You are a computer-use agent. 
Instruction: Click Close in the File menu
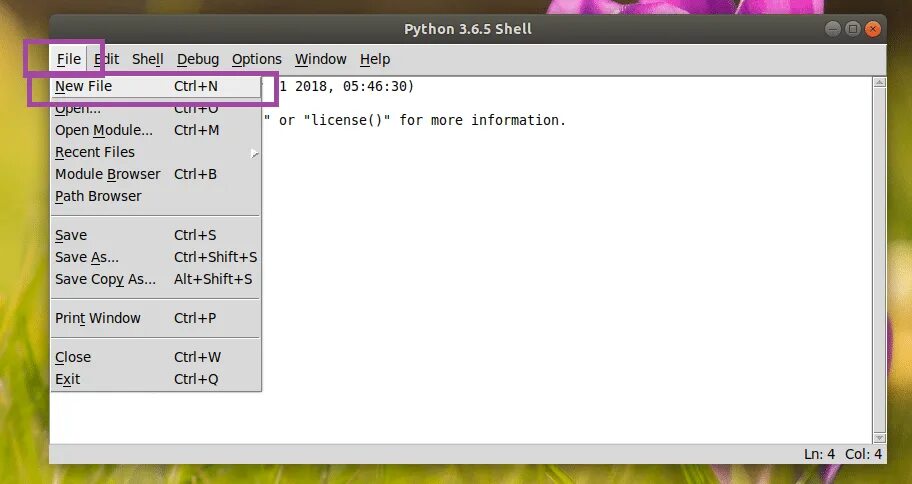coord(156,357)
